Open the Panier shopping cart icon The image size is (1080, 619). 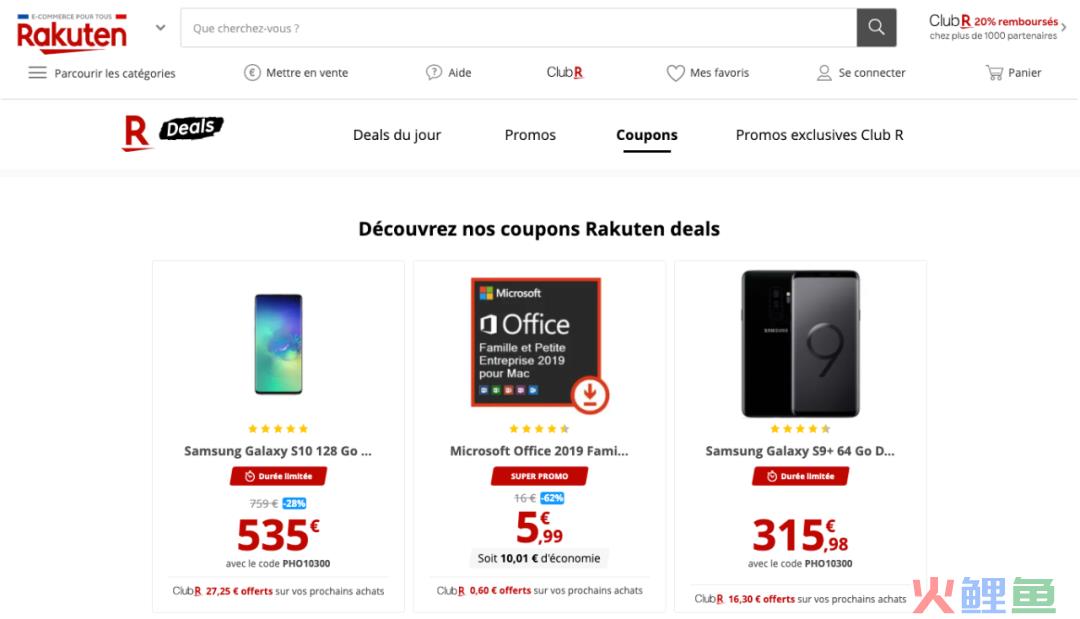(x=994, y=72)
